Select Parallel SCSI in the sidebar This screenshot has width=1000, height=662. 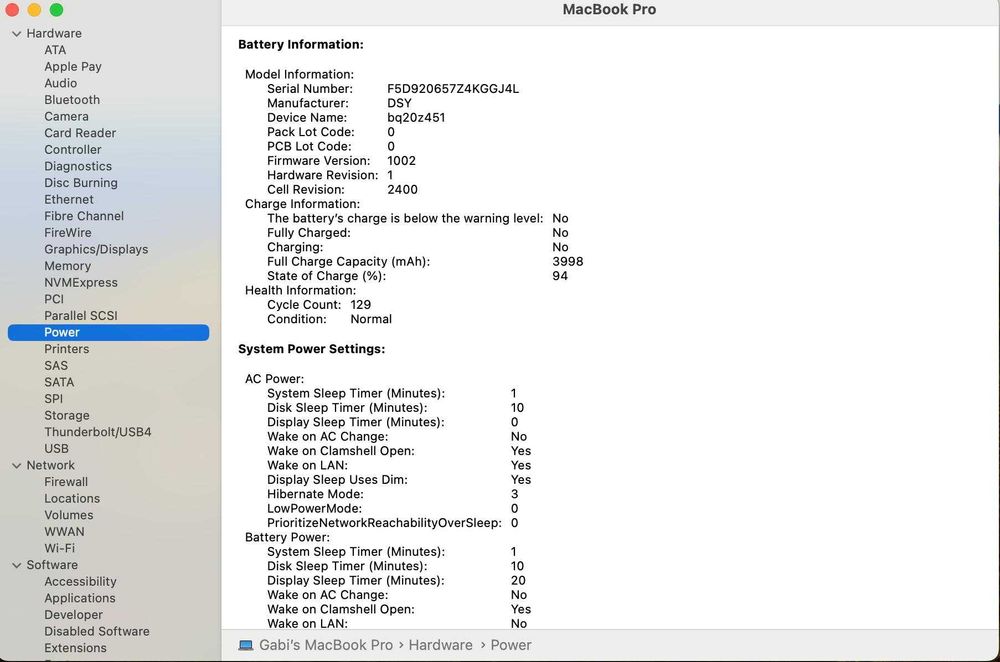pyautogui.click(x=81, y=316)
